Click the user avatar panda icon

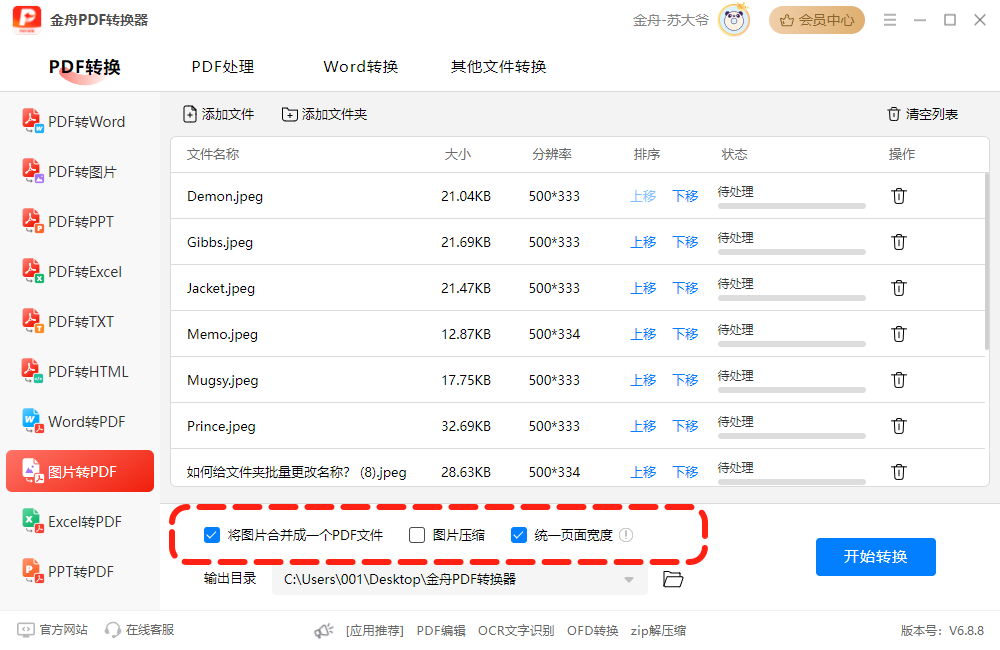click(734, 20)
